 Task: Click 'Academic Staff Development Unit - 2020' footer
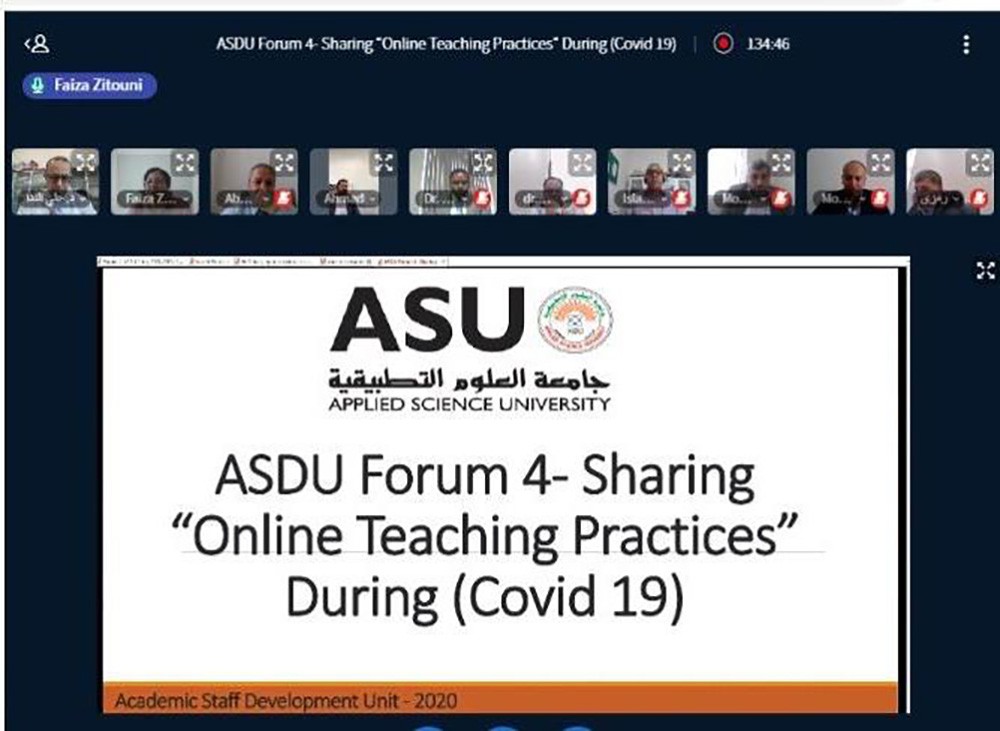pyautogui.click(x=286, y=701)
